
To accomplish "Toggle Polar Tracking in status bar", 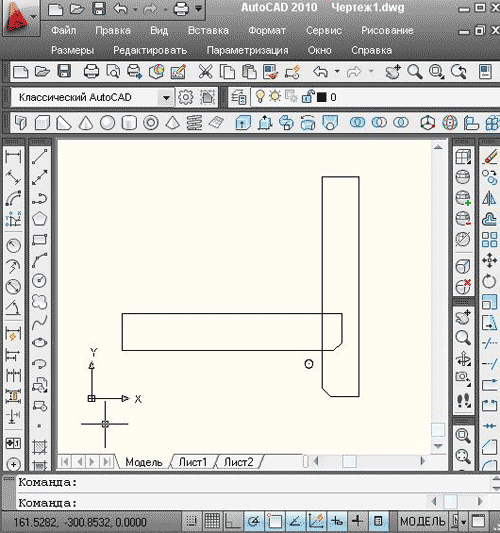I will (254, 521).
